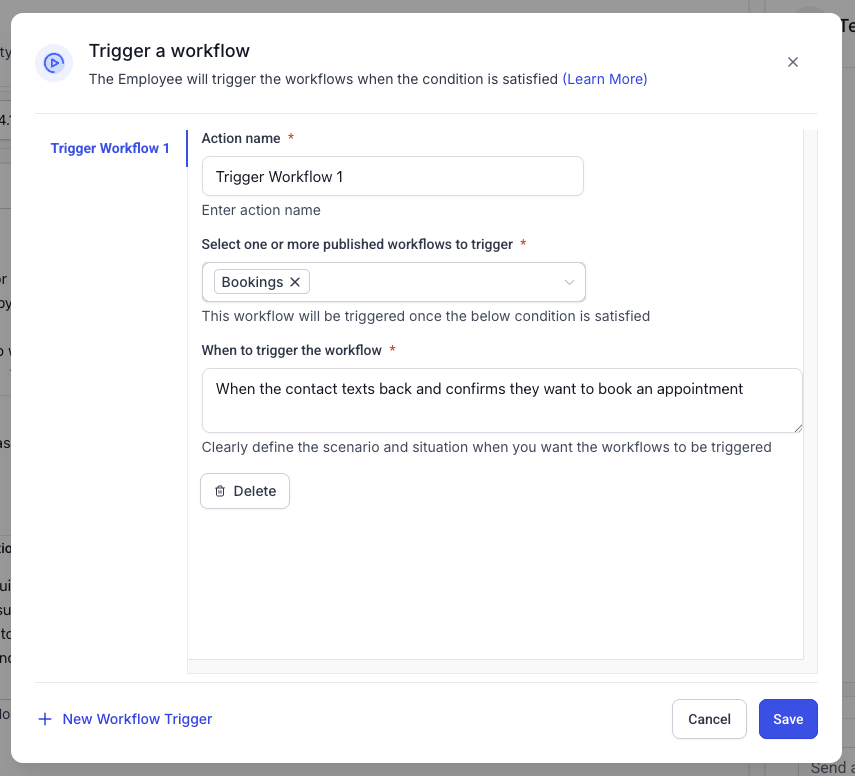Click the trash can icon

220,491
